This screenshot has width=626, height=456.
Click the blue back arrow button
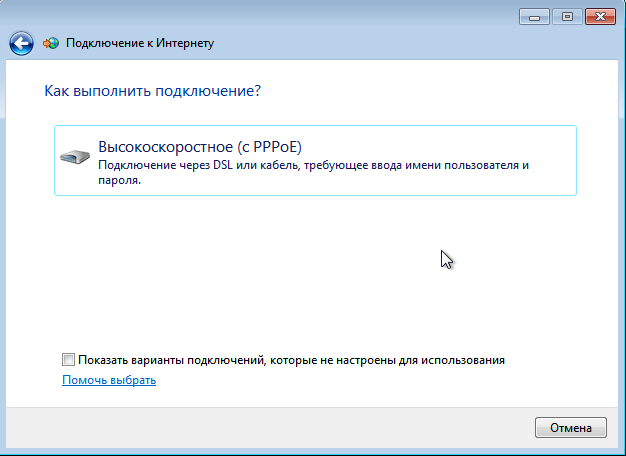[x=21, y=43]
